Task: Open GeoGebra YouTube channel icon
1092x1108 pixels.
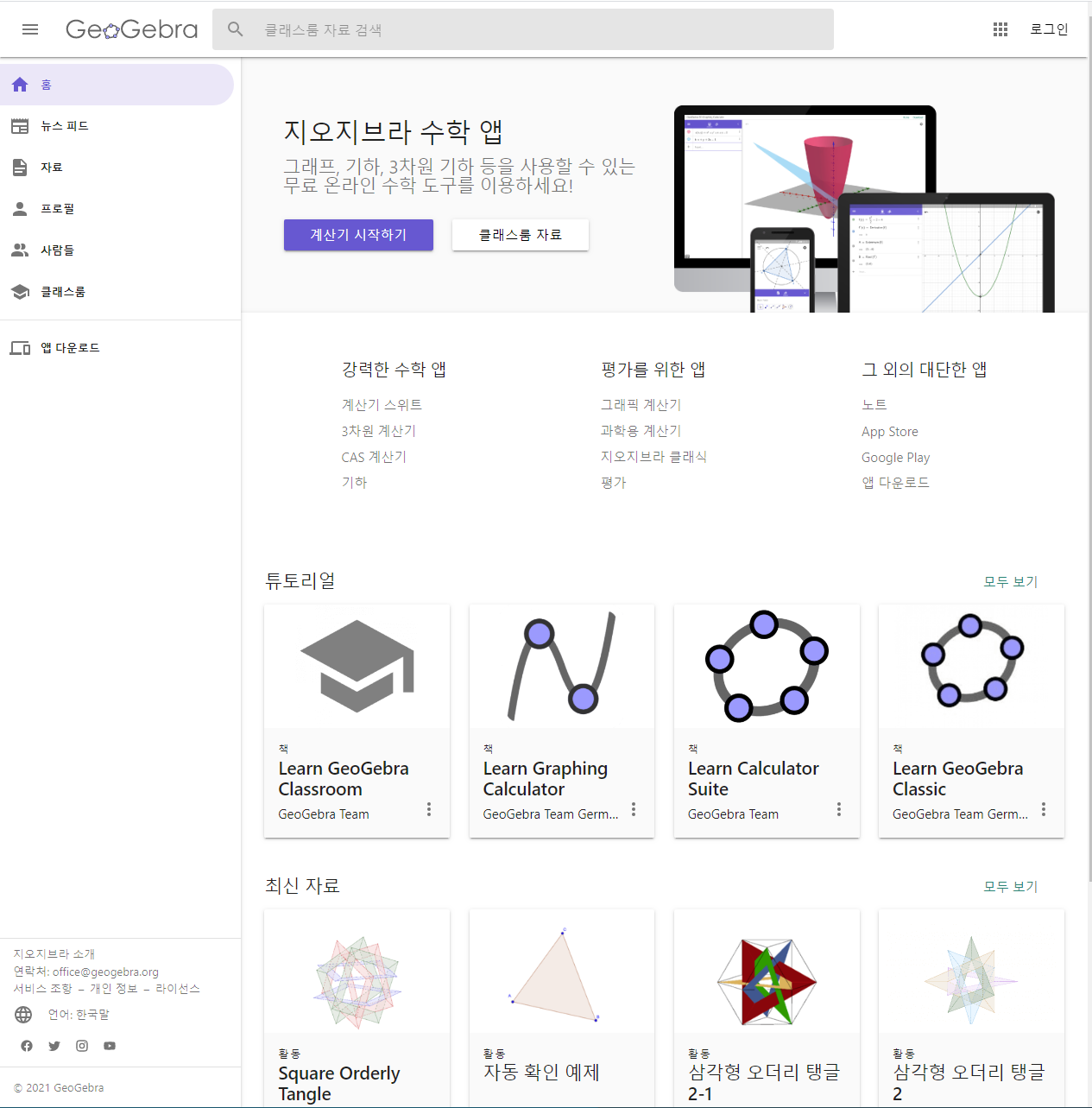Action: tap(110, 1046)
